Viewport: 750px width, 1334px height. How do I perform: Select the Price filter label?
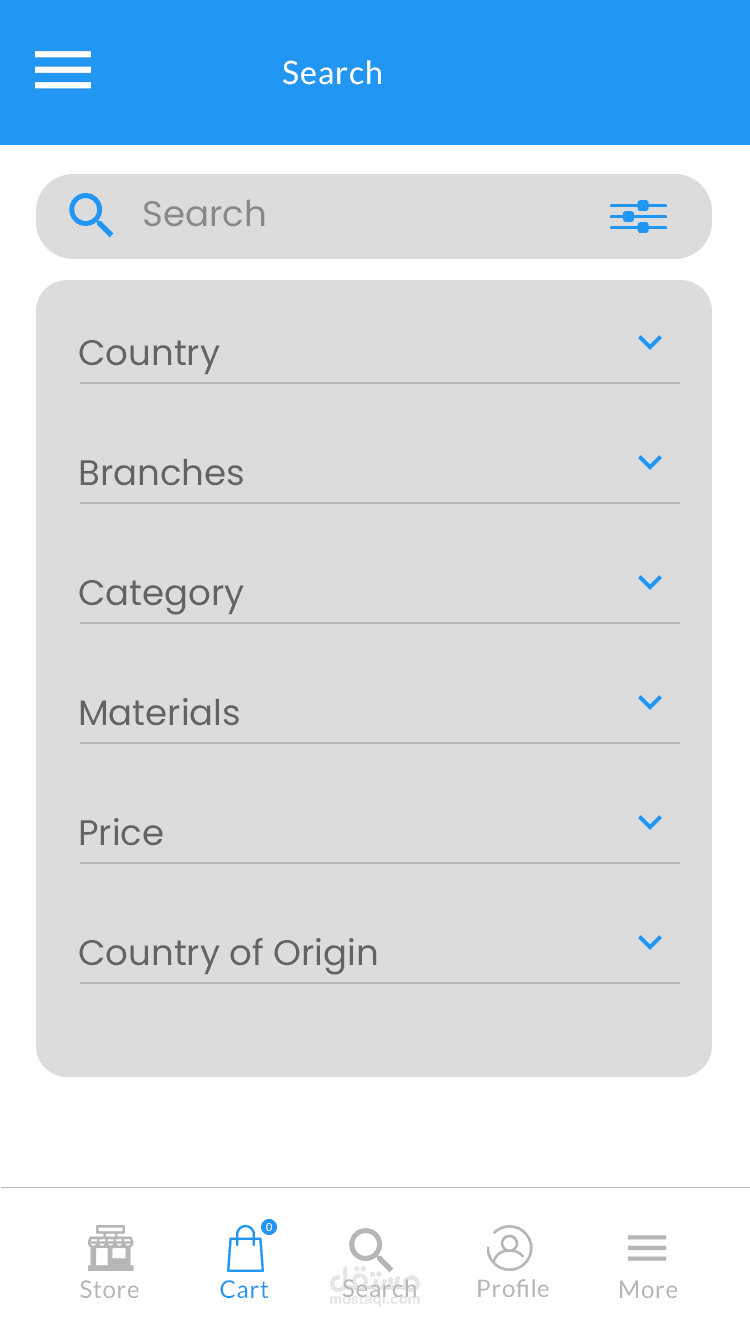pyautogui.click(x=121, y=833)
